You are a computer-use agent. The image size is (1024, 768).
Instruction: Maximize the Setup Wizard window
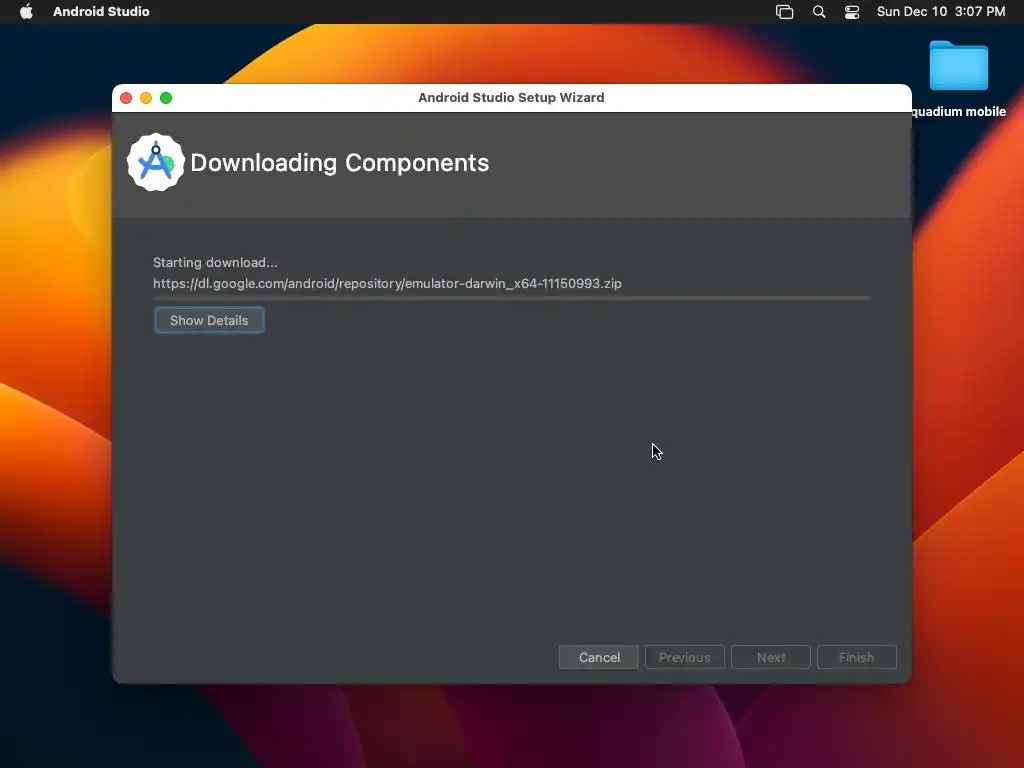[x=166, y=98]
